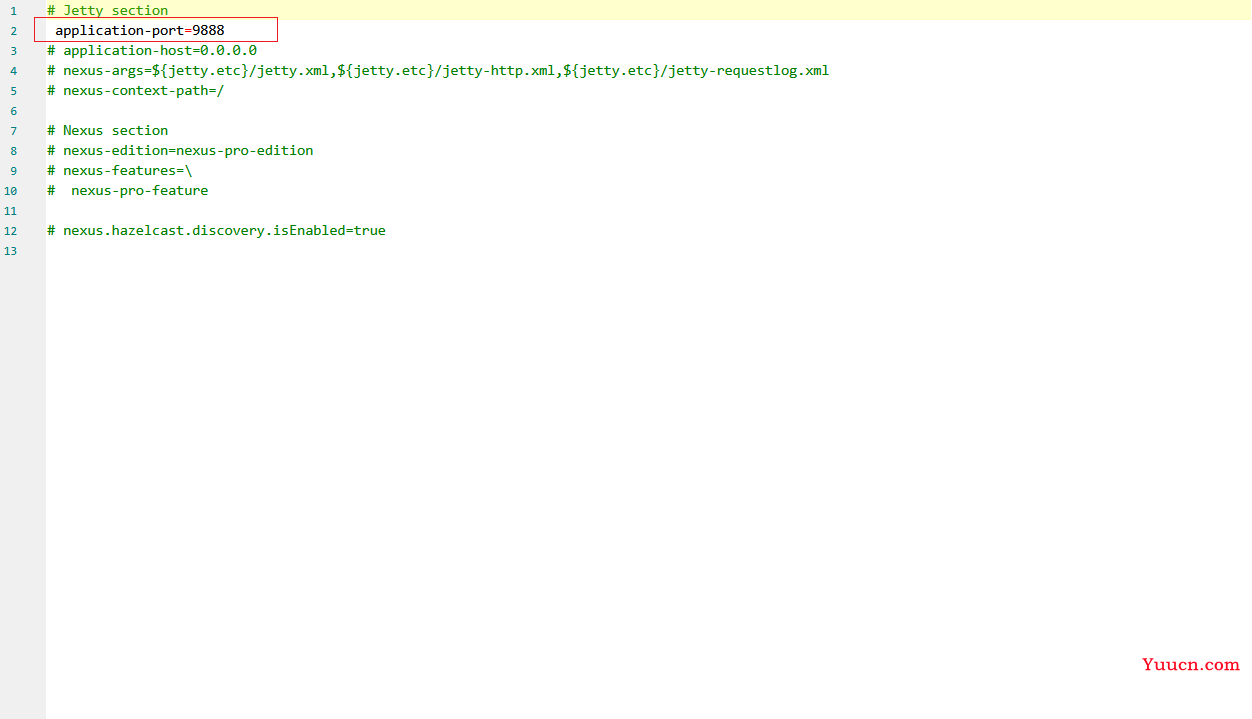This screenshot has height=719, width=1252.
Task: Click the nexus-features=\ line
Action: coord(119,171)
